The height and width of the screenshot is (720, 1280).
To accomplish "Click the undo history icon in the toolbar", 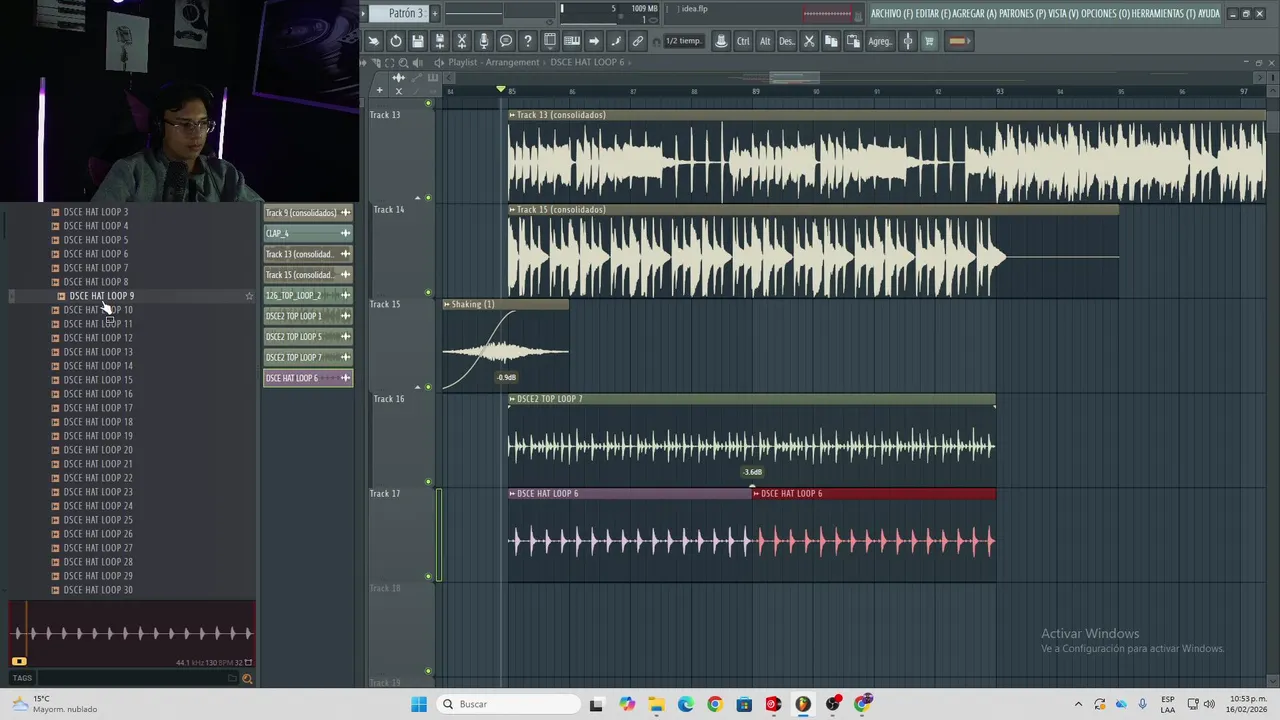I will [x=396, y=41].
